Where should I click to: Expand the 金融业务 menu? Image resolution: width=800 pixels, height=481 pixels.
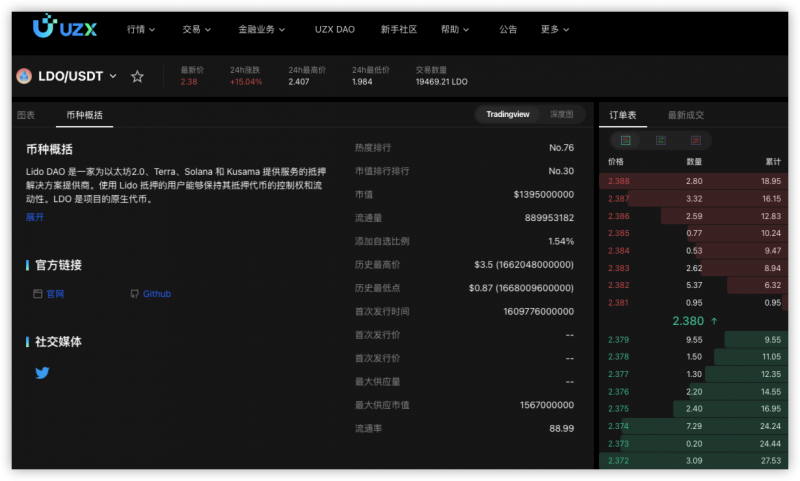coord(261,30)
